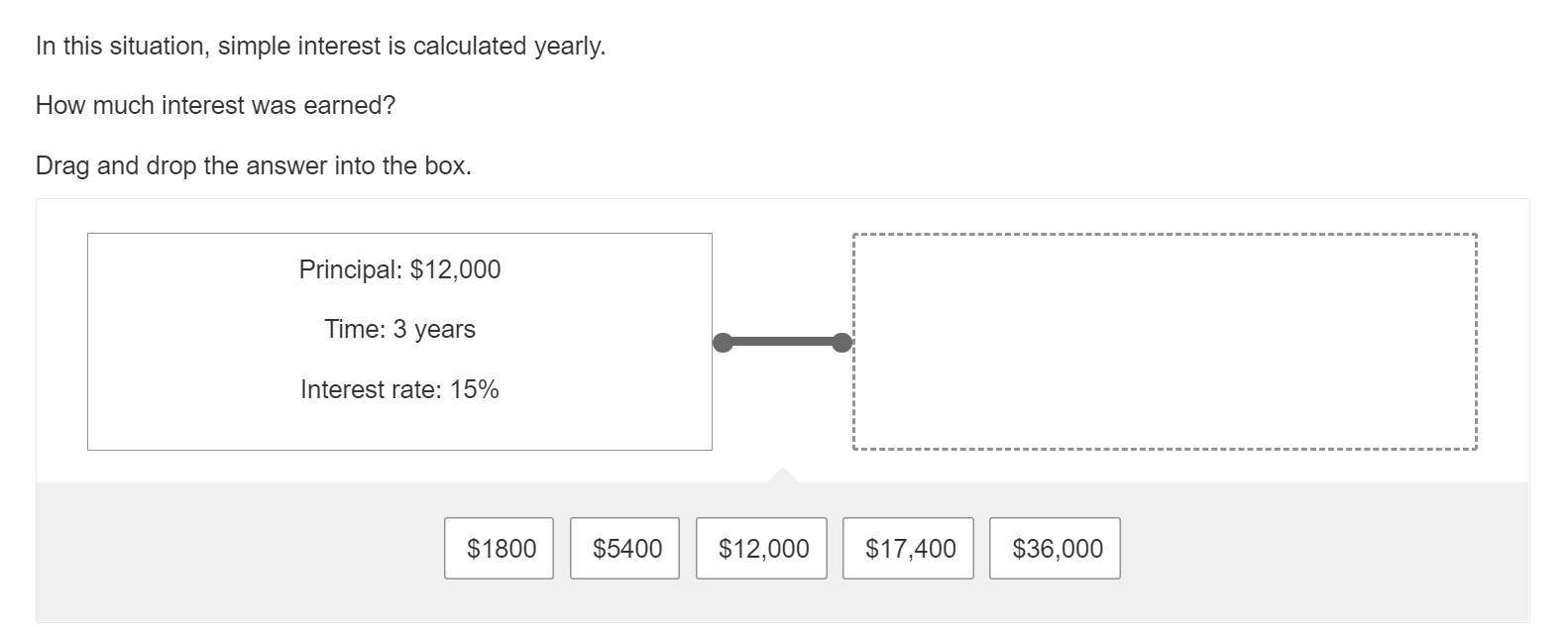Viewport: 1568px width, 627px height.
Task: Select the $17,400 answer tile
Action: tap(908, 548)
